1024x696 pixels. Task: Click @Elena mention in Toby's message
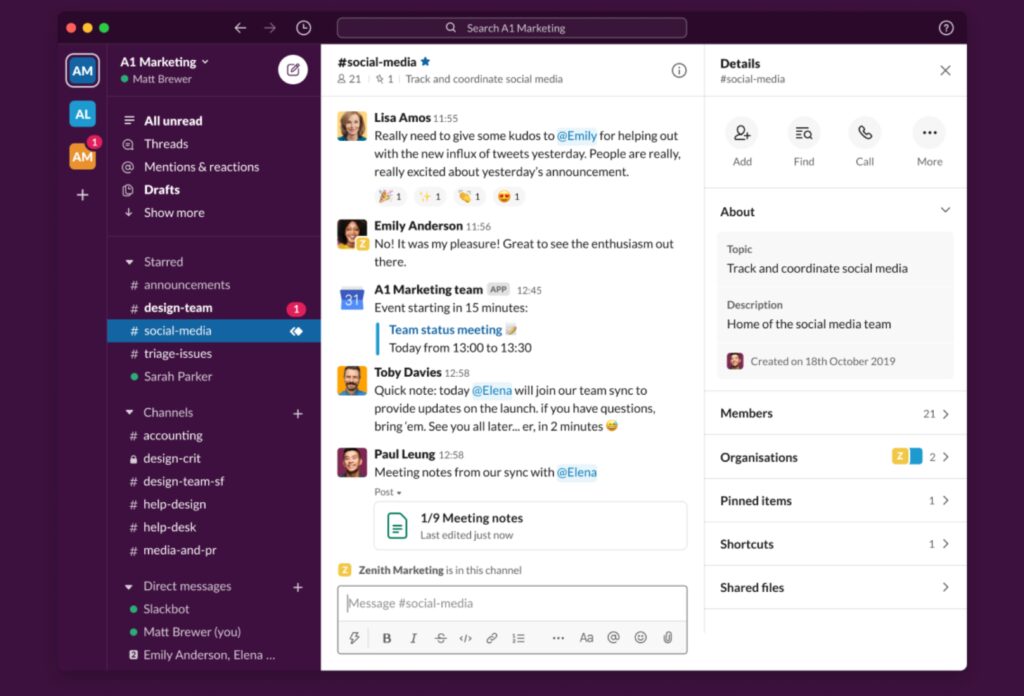[492, 390]
